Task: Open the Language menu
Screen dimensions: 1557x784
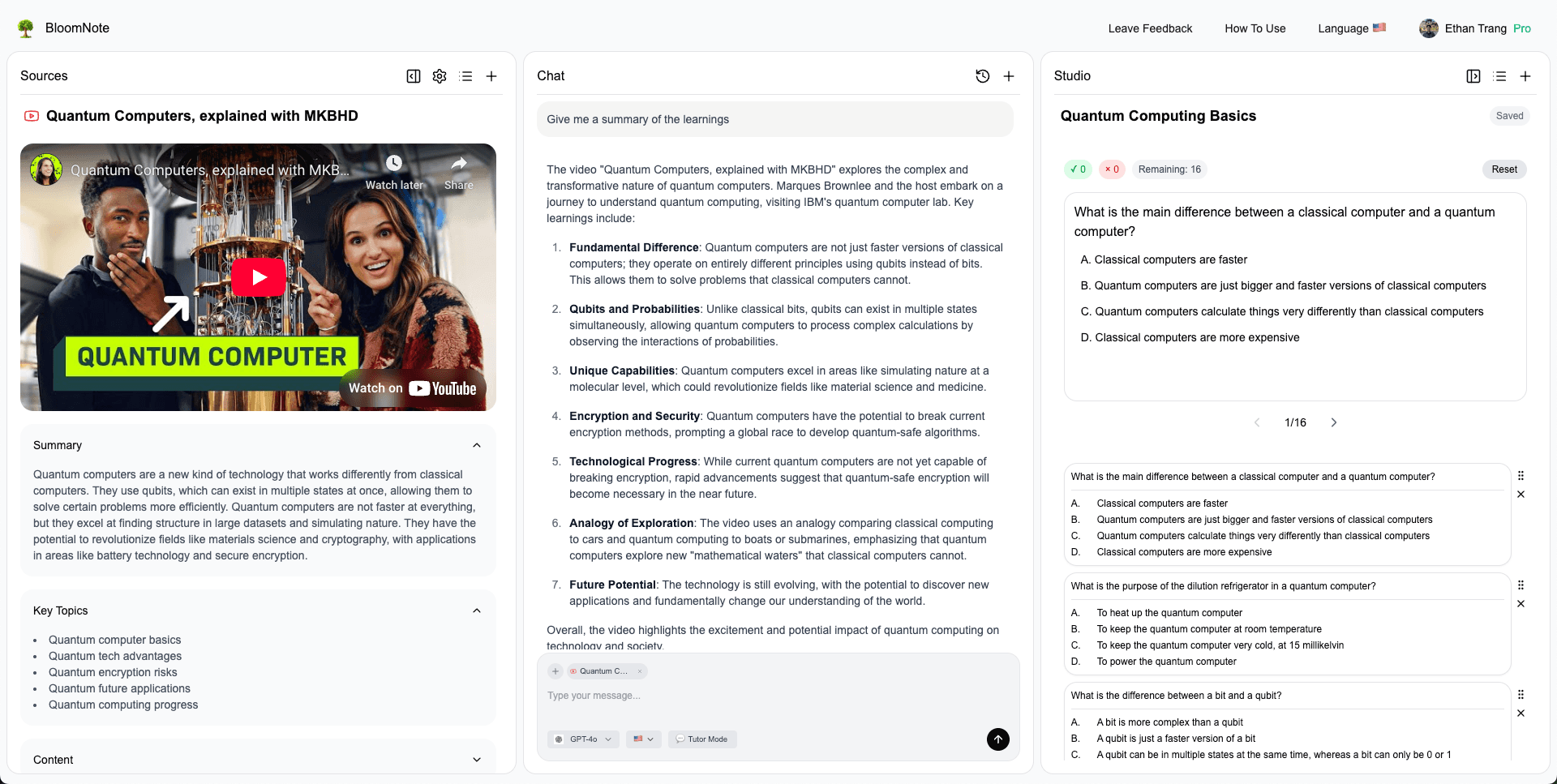Action: coord(1351,28)
